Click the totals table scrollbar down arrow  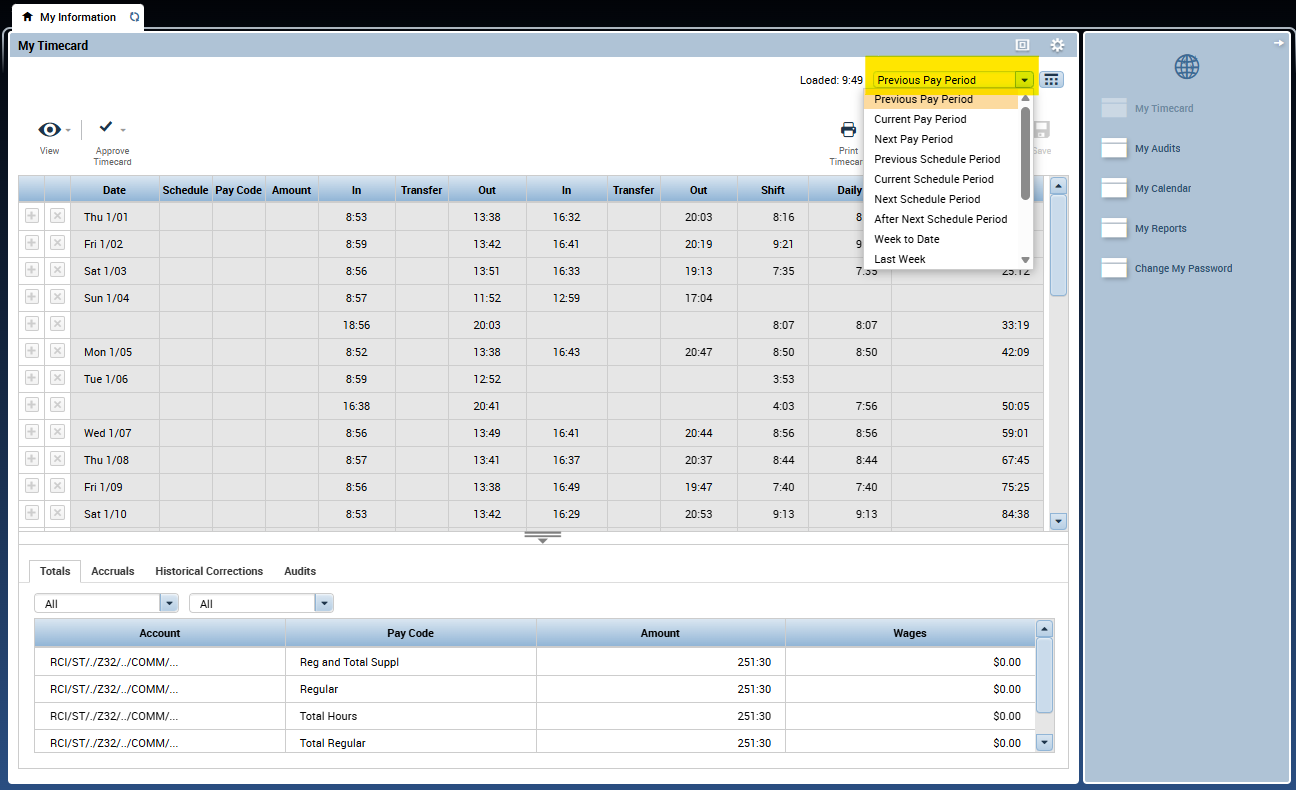click(1044, 742)
